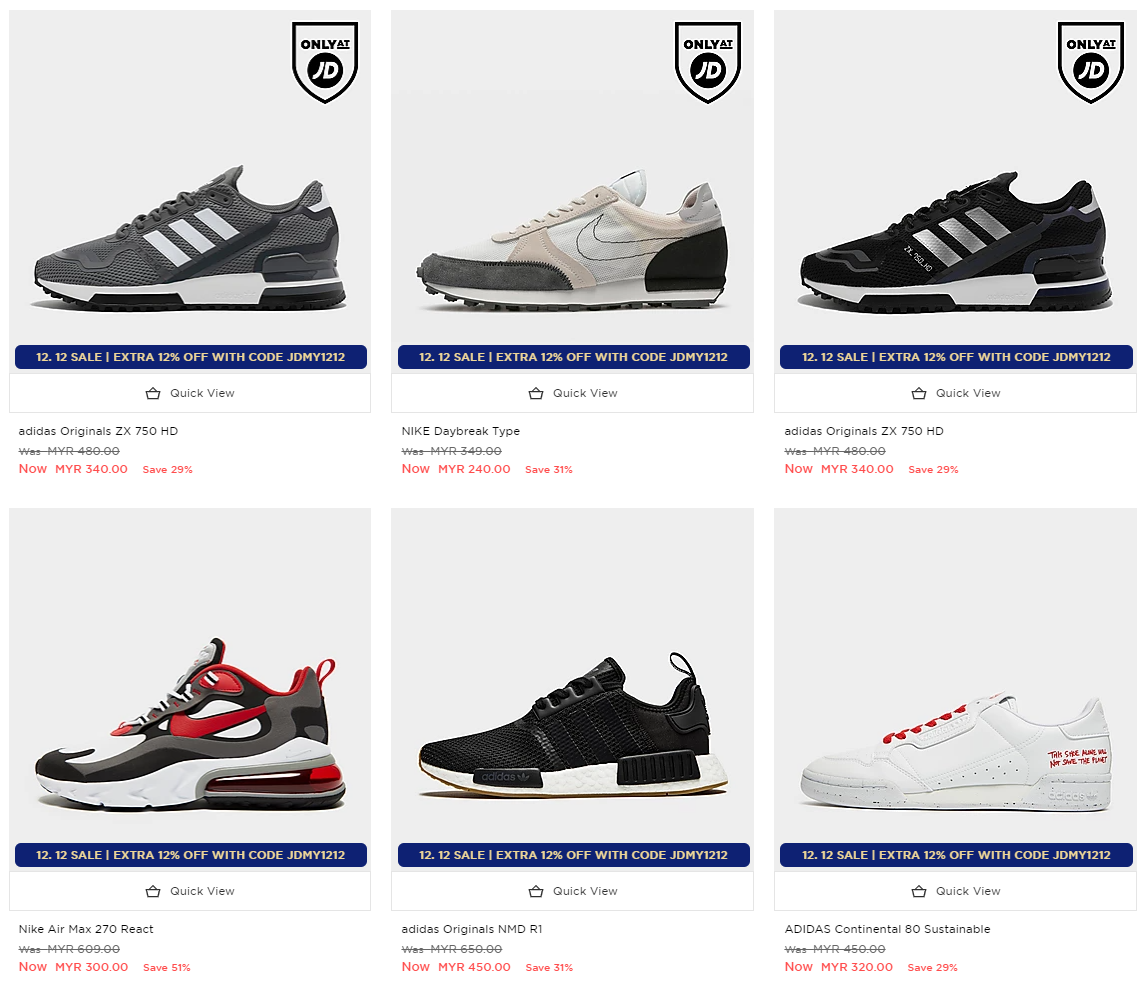This screenshot has width=1146, height=984.
Task: Open the white Continental 80 Sustainable shoe image
Action: (x=956, y=752)
